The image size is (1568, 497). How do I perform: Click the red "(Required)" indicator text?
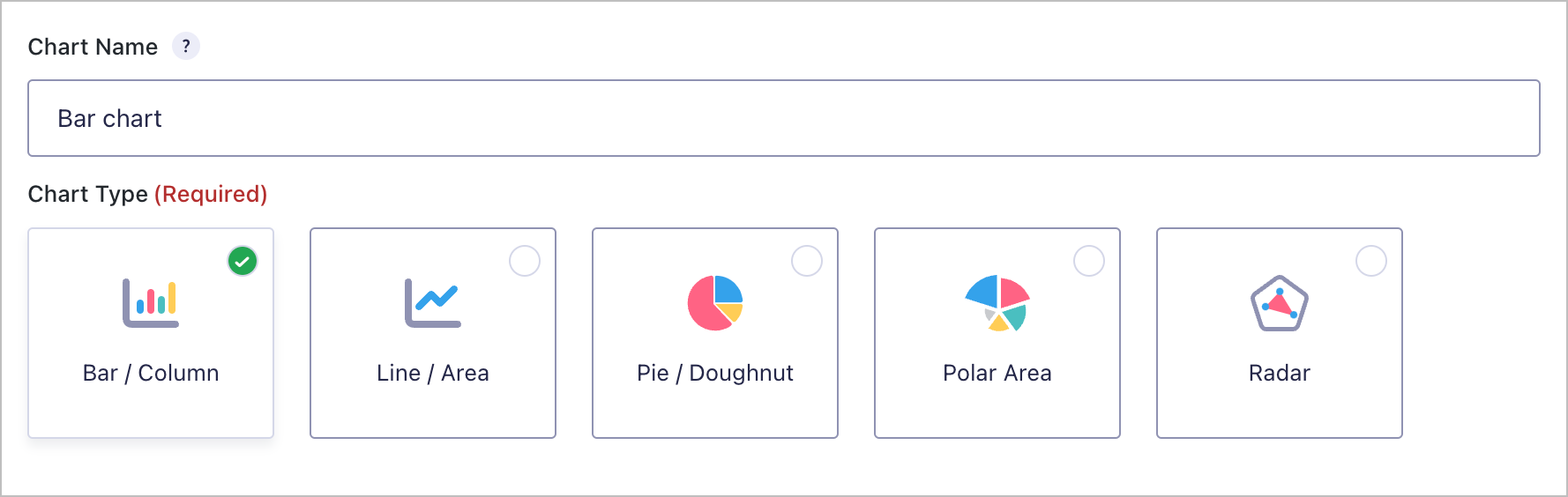point(211,194)
